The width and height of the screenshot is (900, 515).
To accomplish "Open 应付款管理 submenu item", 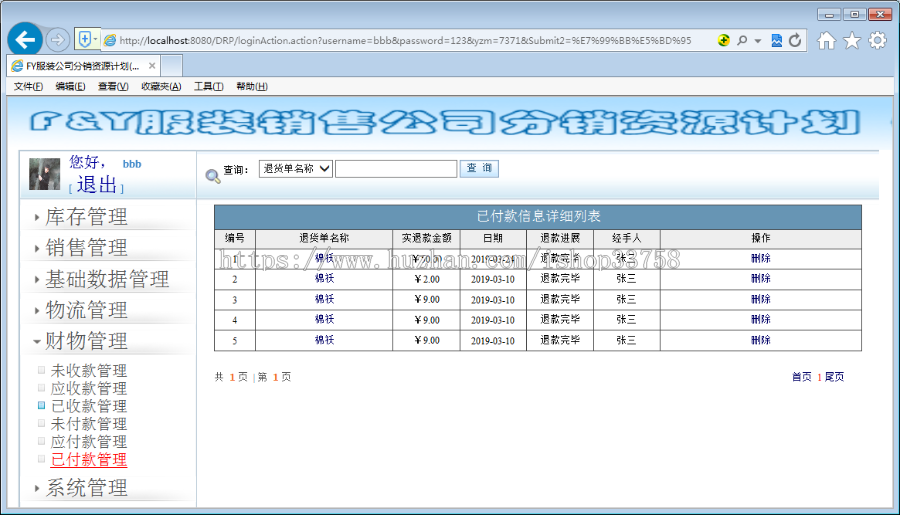I will (89, 442).
